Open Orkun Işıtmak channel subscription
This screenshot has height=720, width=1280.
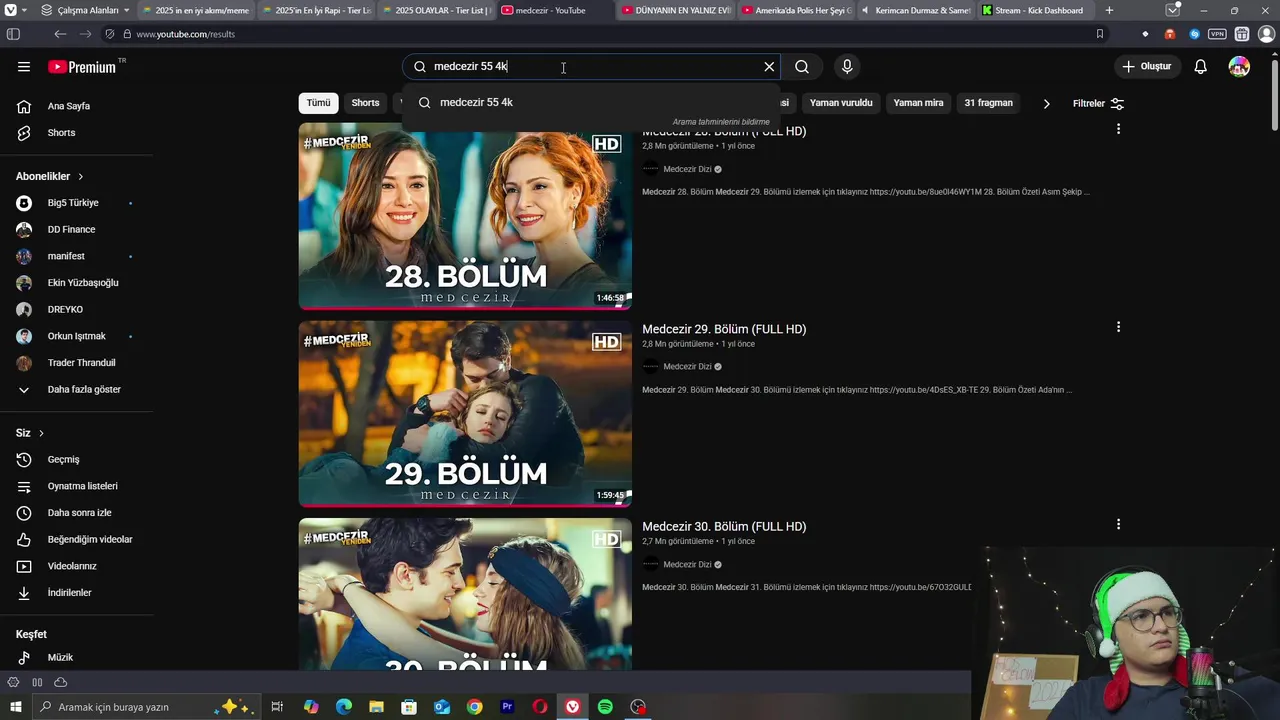[x=77, y=336]
